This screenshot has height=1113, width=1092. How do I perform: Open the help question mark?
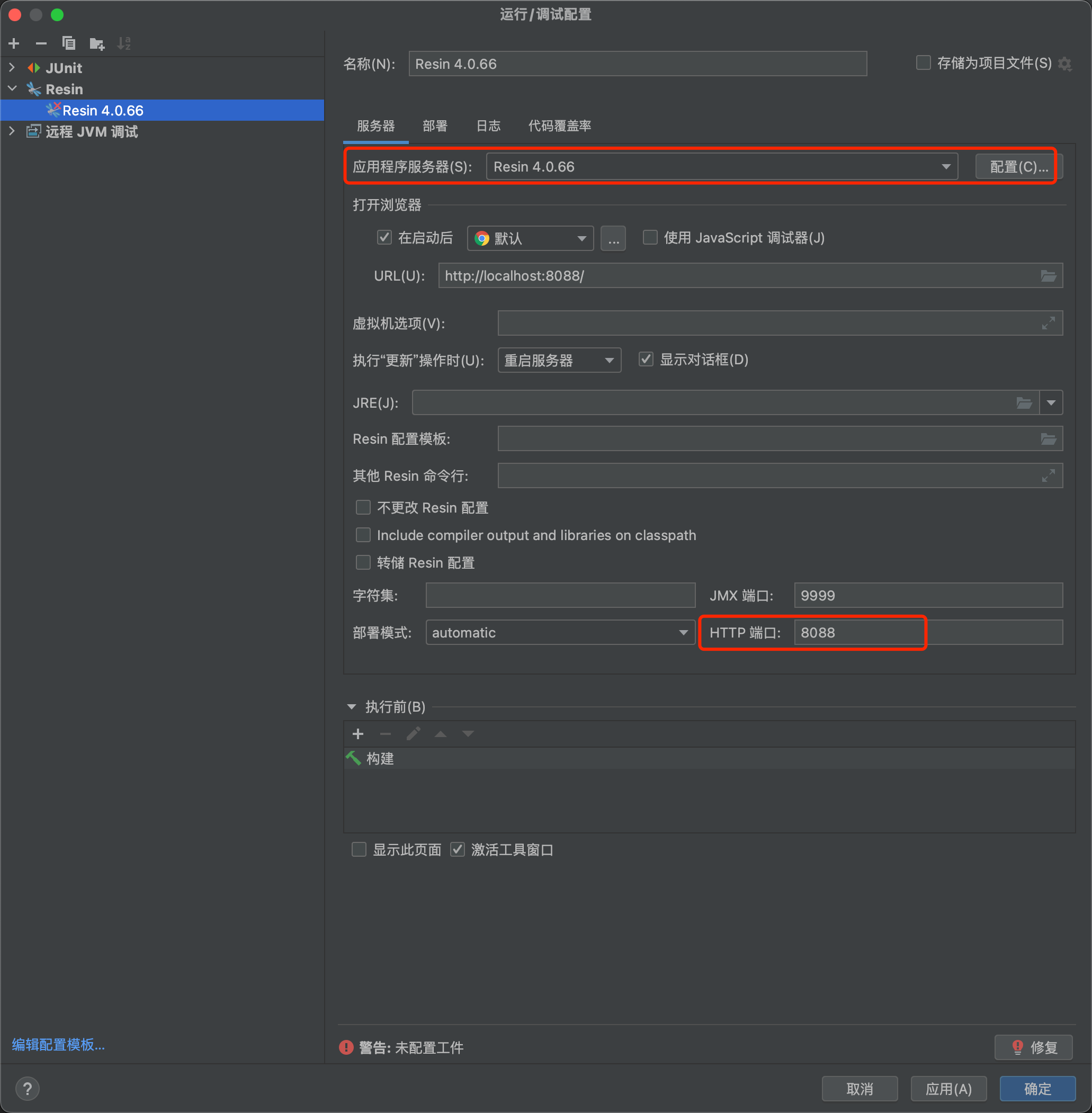(28, 1088)
